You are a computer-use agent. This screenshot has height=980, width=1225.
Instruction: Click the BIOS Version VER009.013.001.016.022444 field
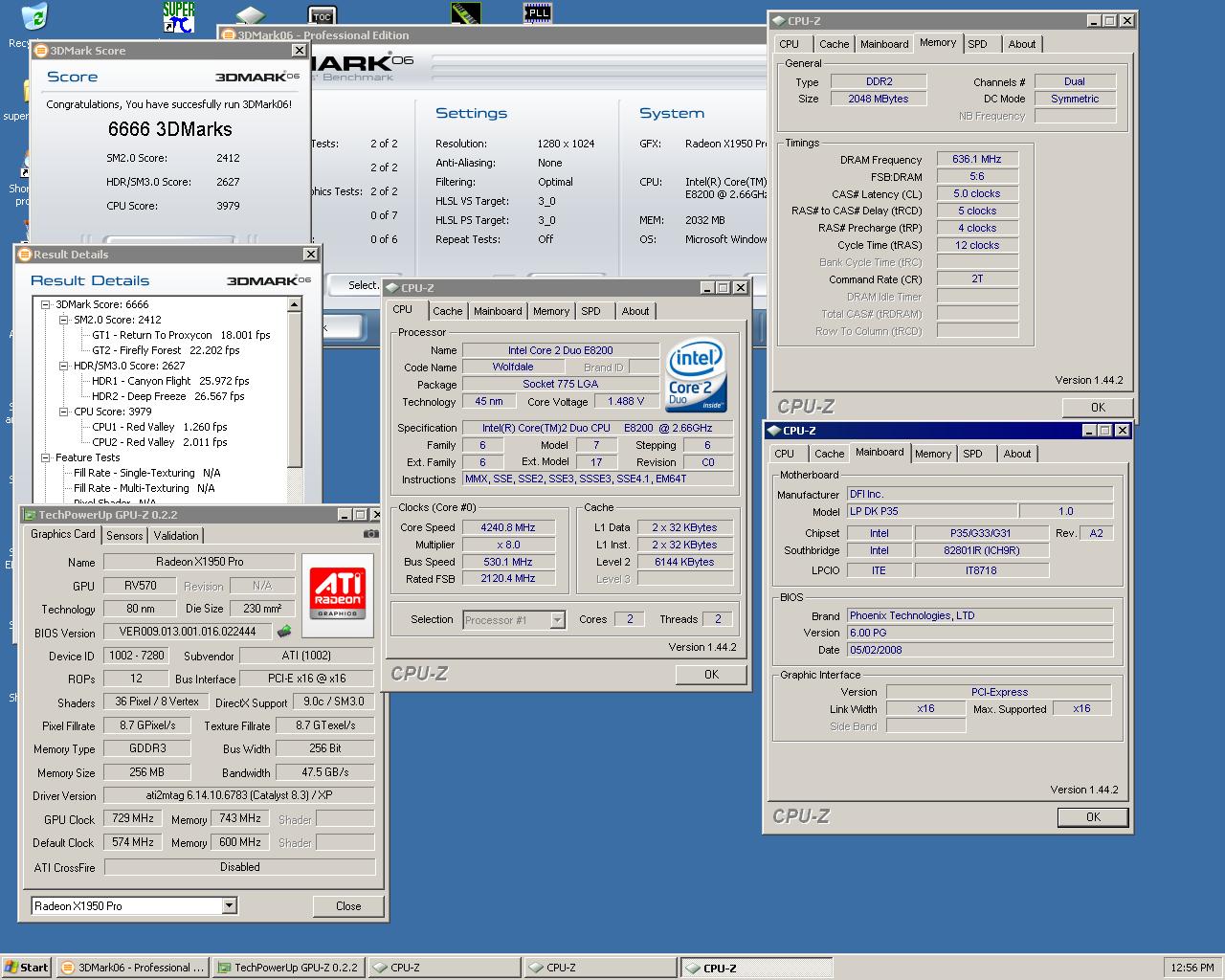pos(188,632)
